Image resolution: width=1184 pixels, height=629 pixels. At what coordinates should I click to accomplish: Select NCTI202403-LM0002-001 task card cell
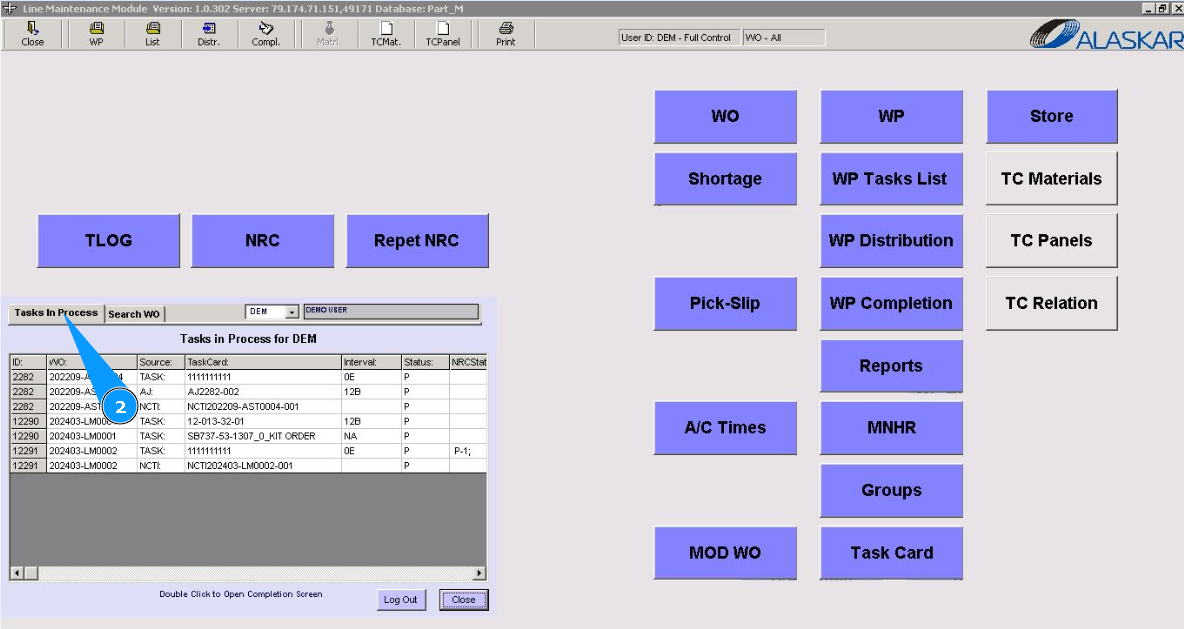point(263,466)
